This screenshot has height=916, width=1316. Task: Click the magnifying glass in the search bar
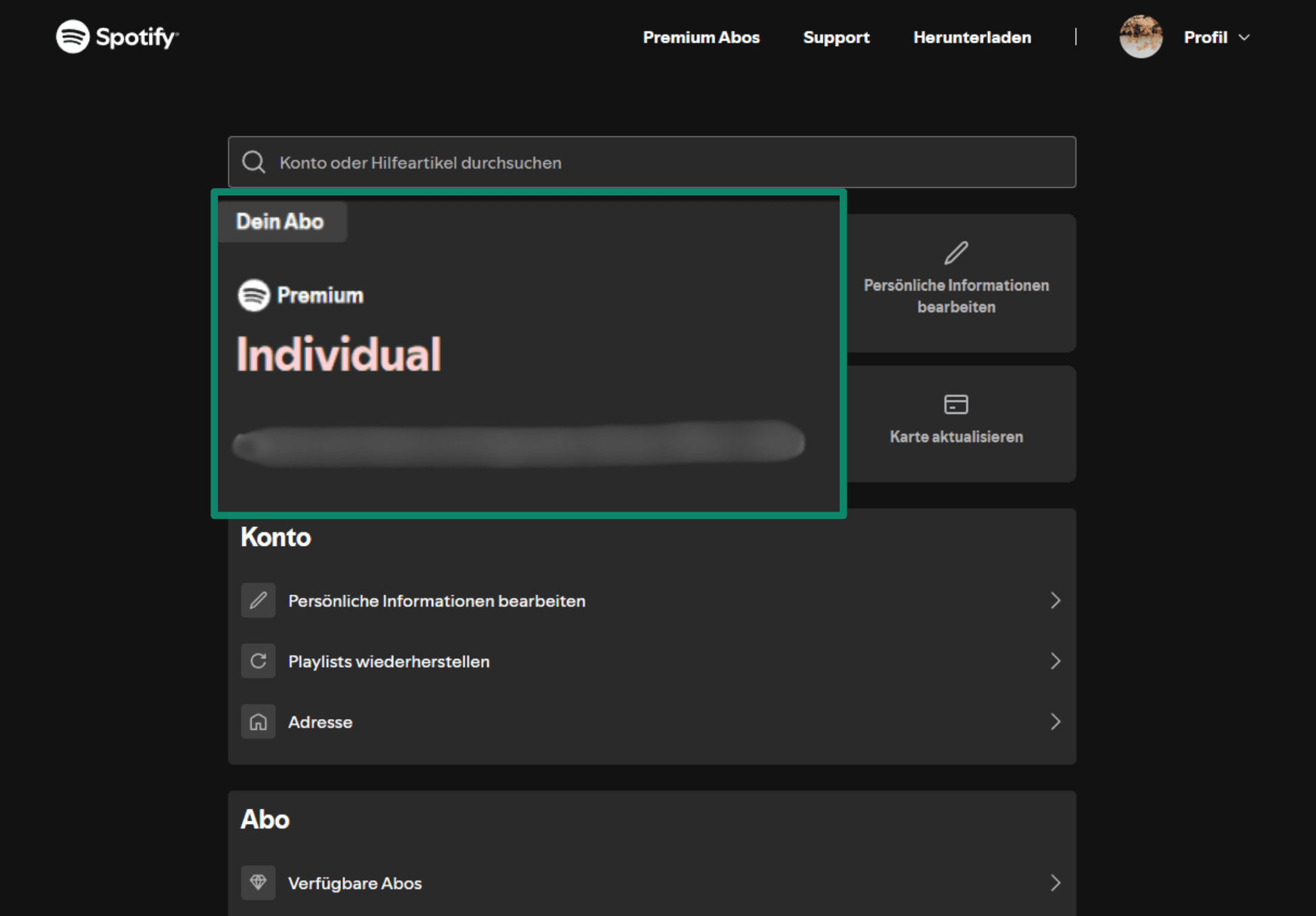253,162
